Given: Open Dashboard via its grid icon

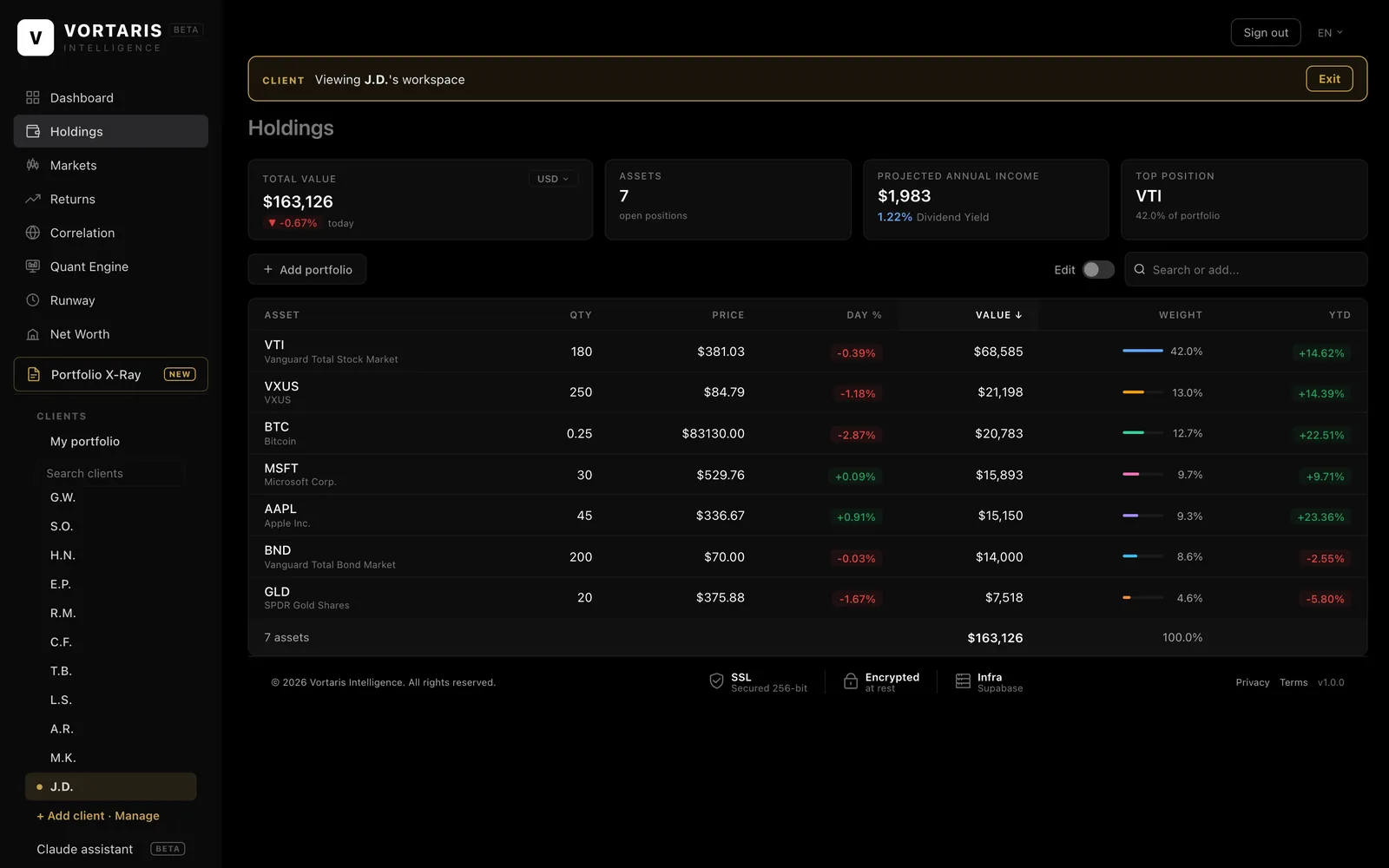Looking at the screenshot, I should coord(33,98).
